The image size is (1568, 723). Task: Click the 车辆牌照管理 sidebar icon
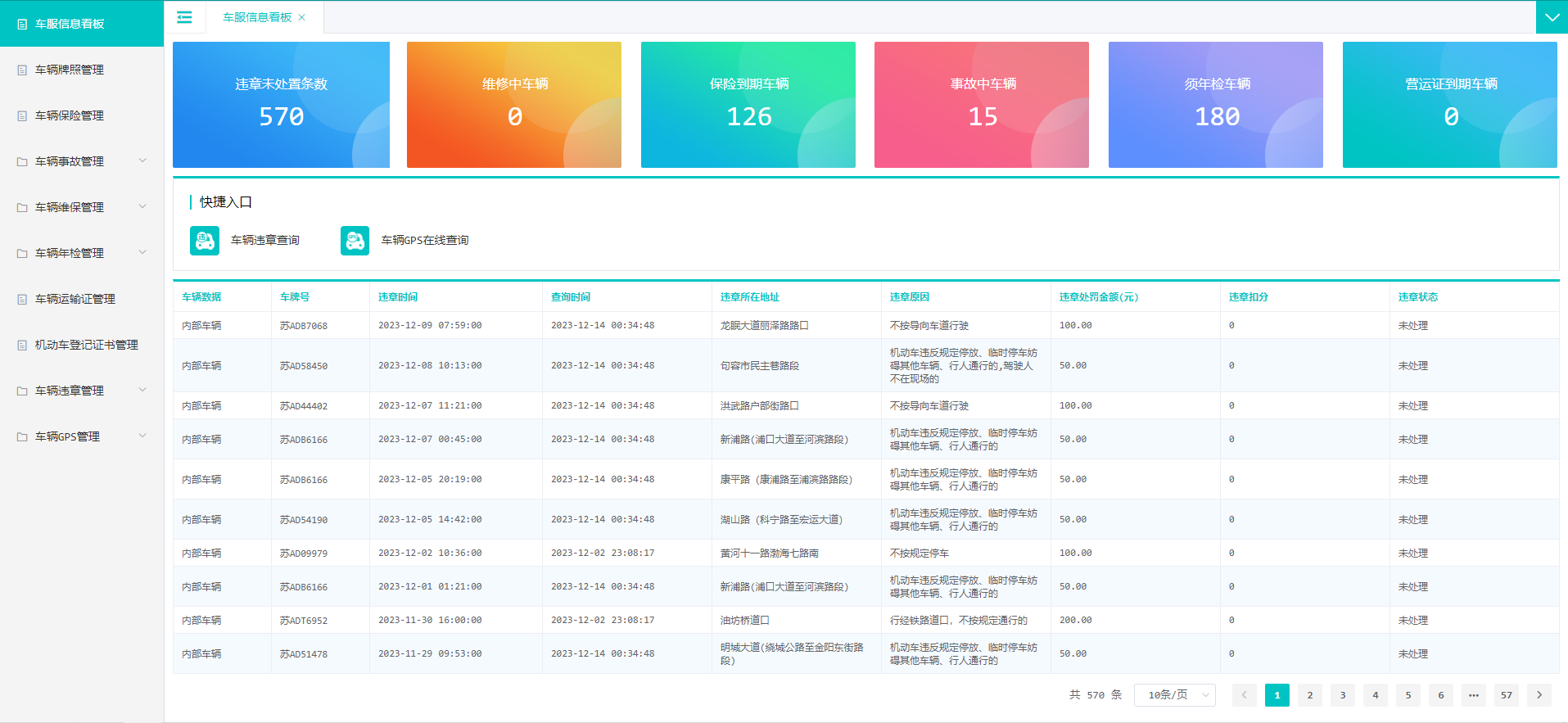click(x=22, y=70)
